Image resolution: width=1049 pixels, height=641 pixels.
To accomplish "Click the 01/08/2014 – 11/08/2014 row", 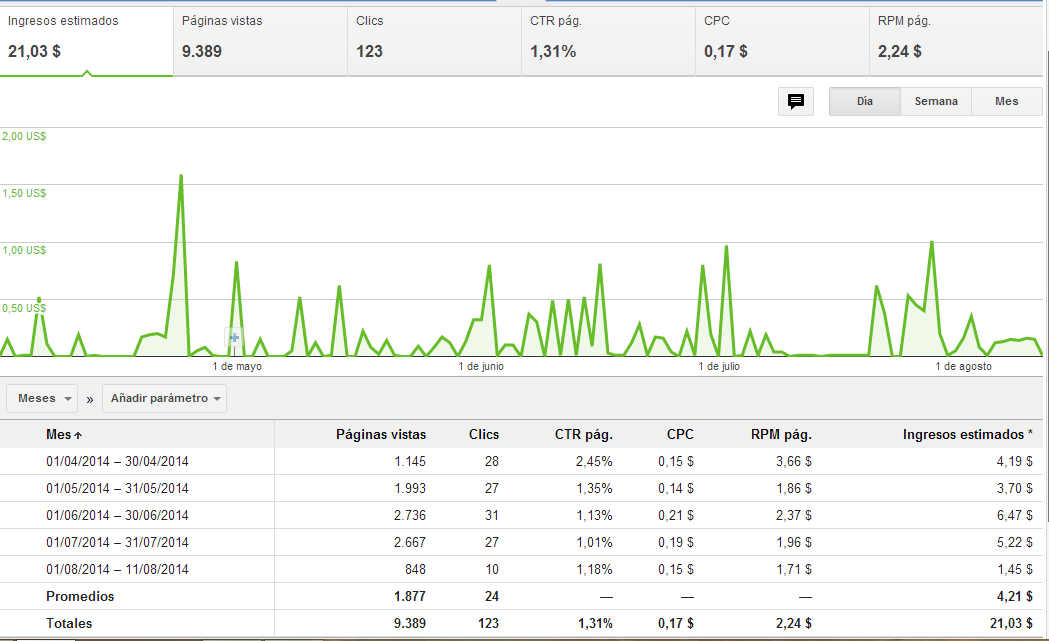I will pos(521,569).
